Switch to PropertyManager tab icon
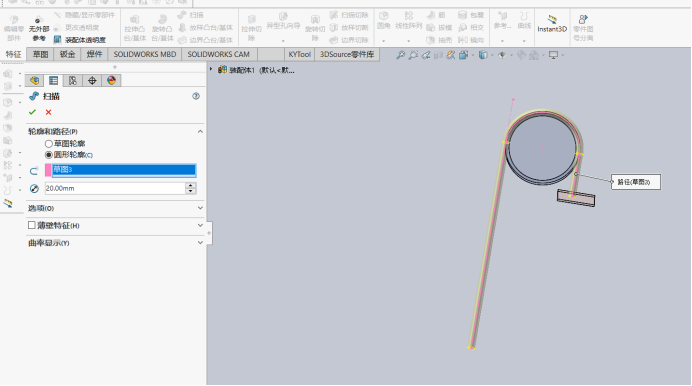Viewport: 692px width, 386px height. (53, 80)
